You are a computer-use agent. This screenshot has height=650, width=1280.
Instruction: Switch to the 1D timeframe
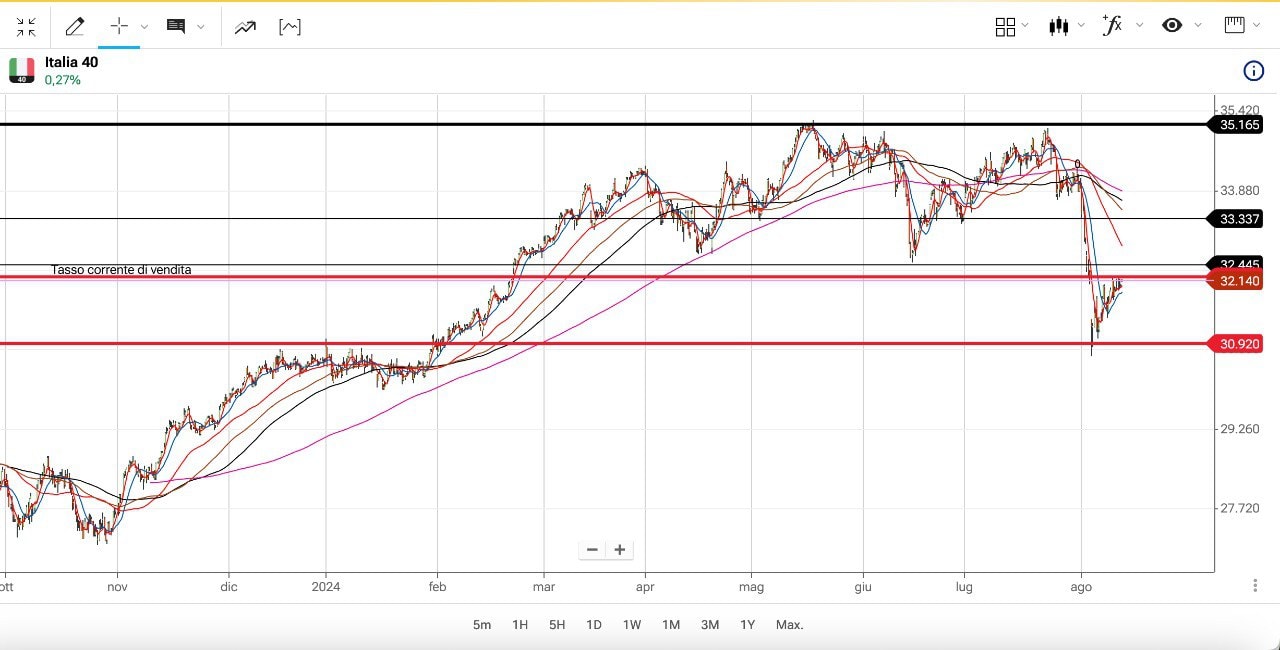[x=594, y=625]
